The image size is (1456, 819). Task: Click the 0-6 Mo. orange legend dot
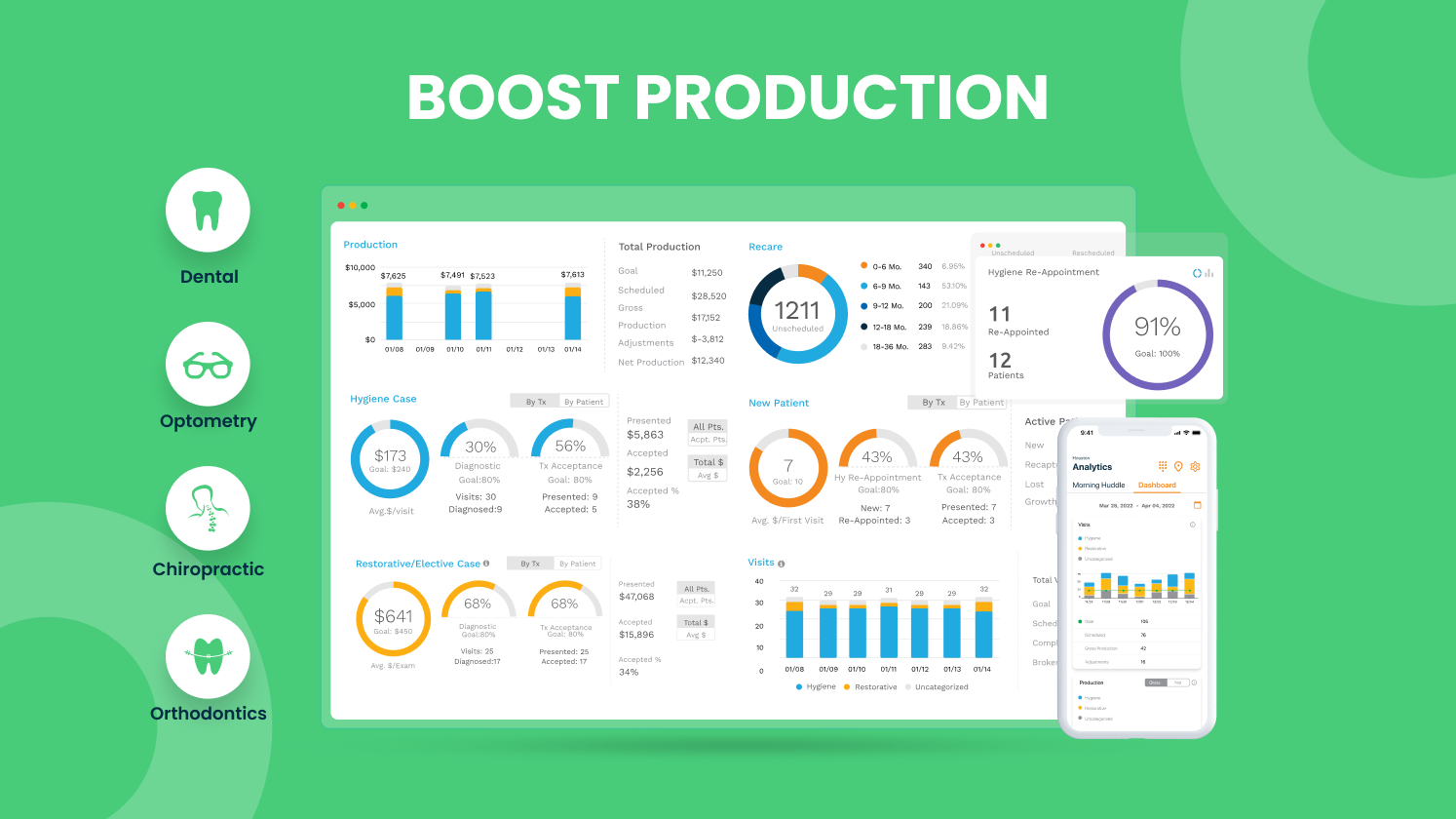[x=864, y=266]
